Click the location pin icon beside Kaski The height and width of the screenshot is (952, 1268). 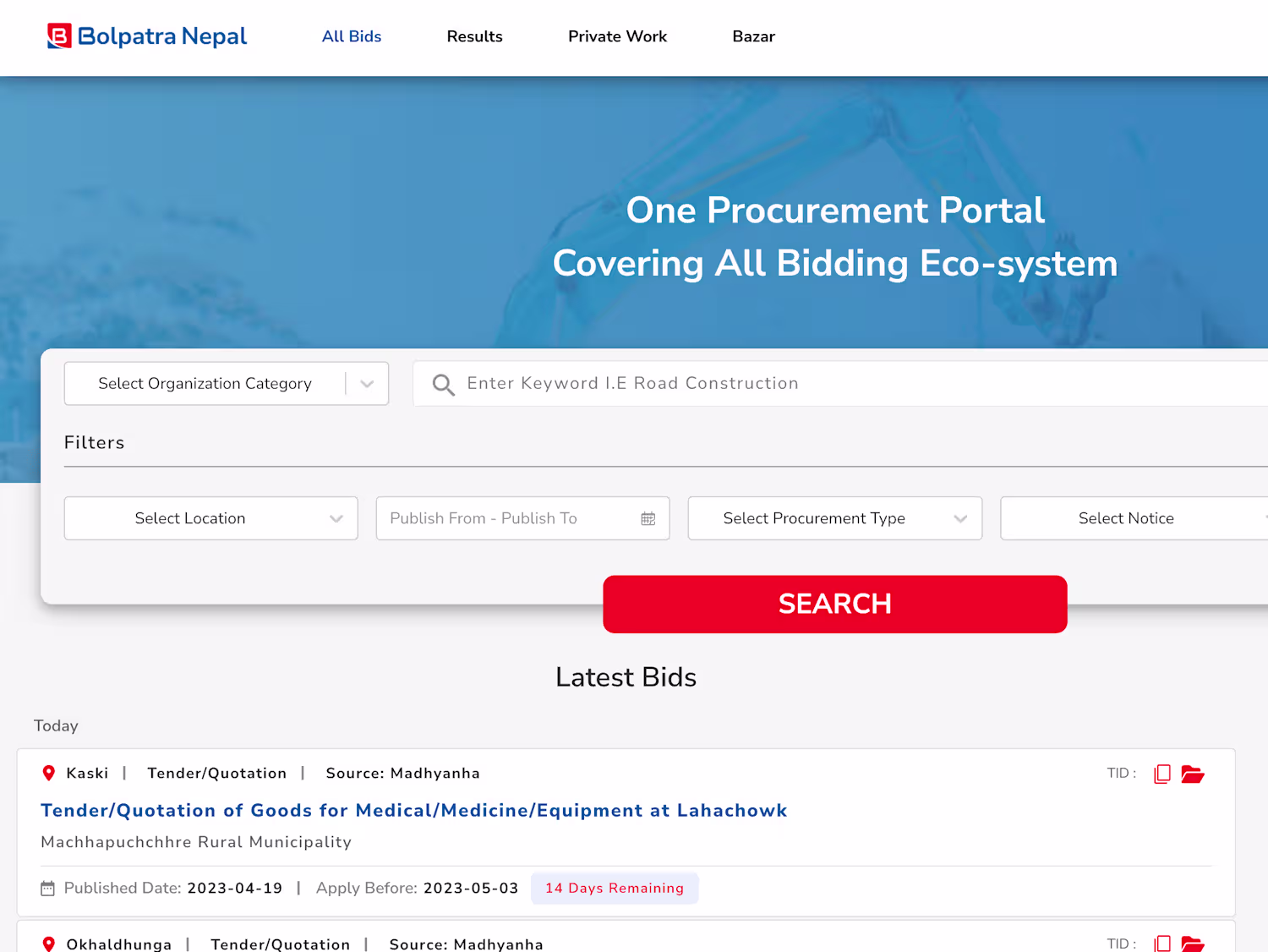click(49, 773)
